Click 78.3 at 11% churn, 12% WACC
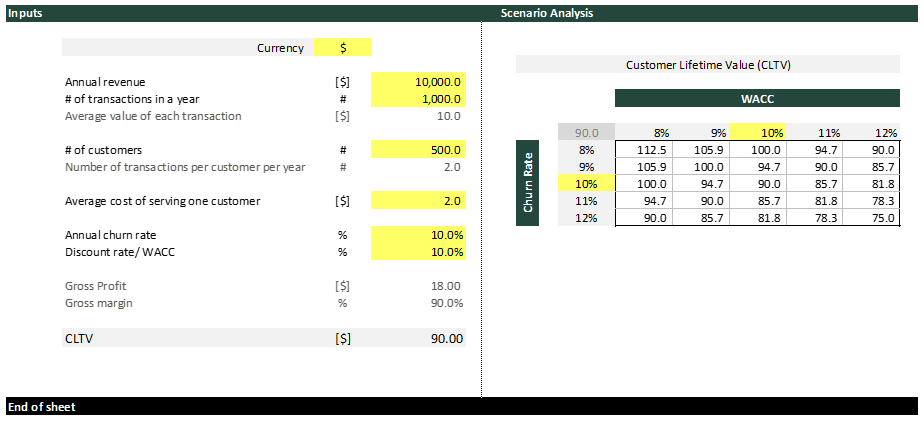The height and width of the screenshot is (424, 924). 871,201
